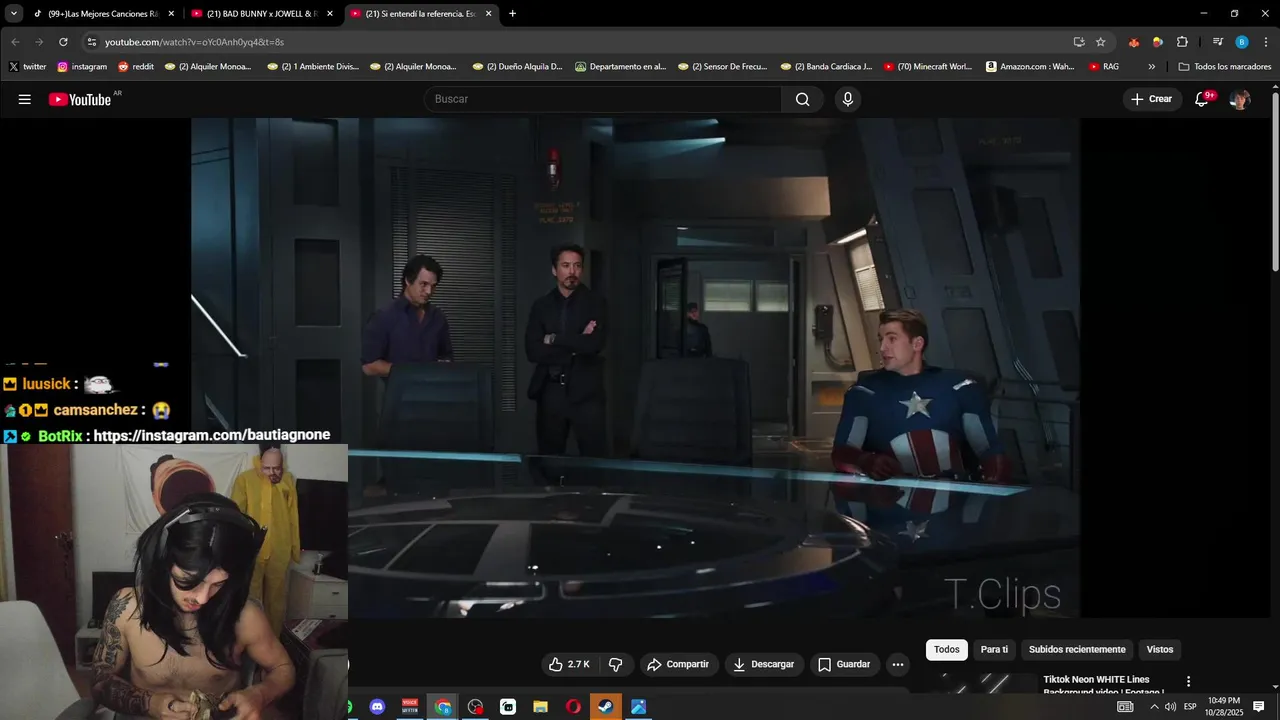Viewport: 1280px width, 720px height.
Task: Open the YouTube hamburger guide menu
Action: point(25,99)
